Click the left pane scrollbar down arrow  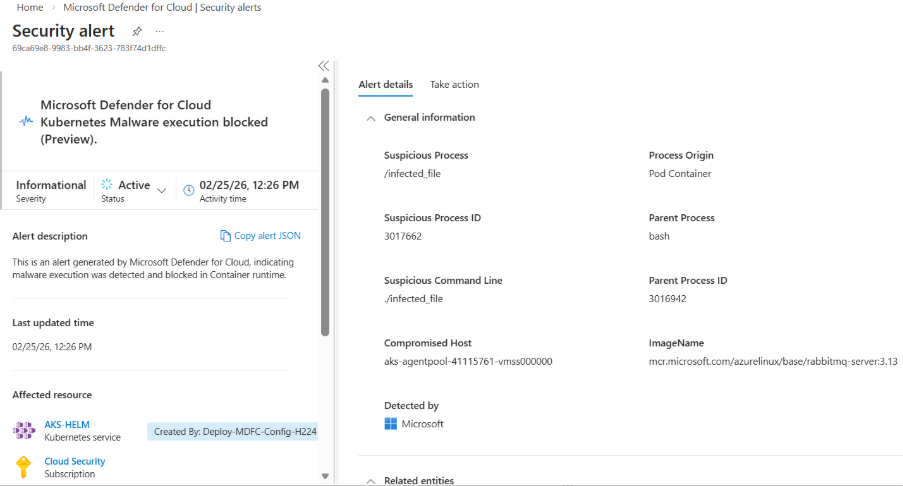[x=325, y=476]
